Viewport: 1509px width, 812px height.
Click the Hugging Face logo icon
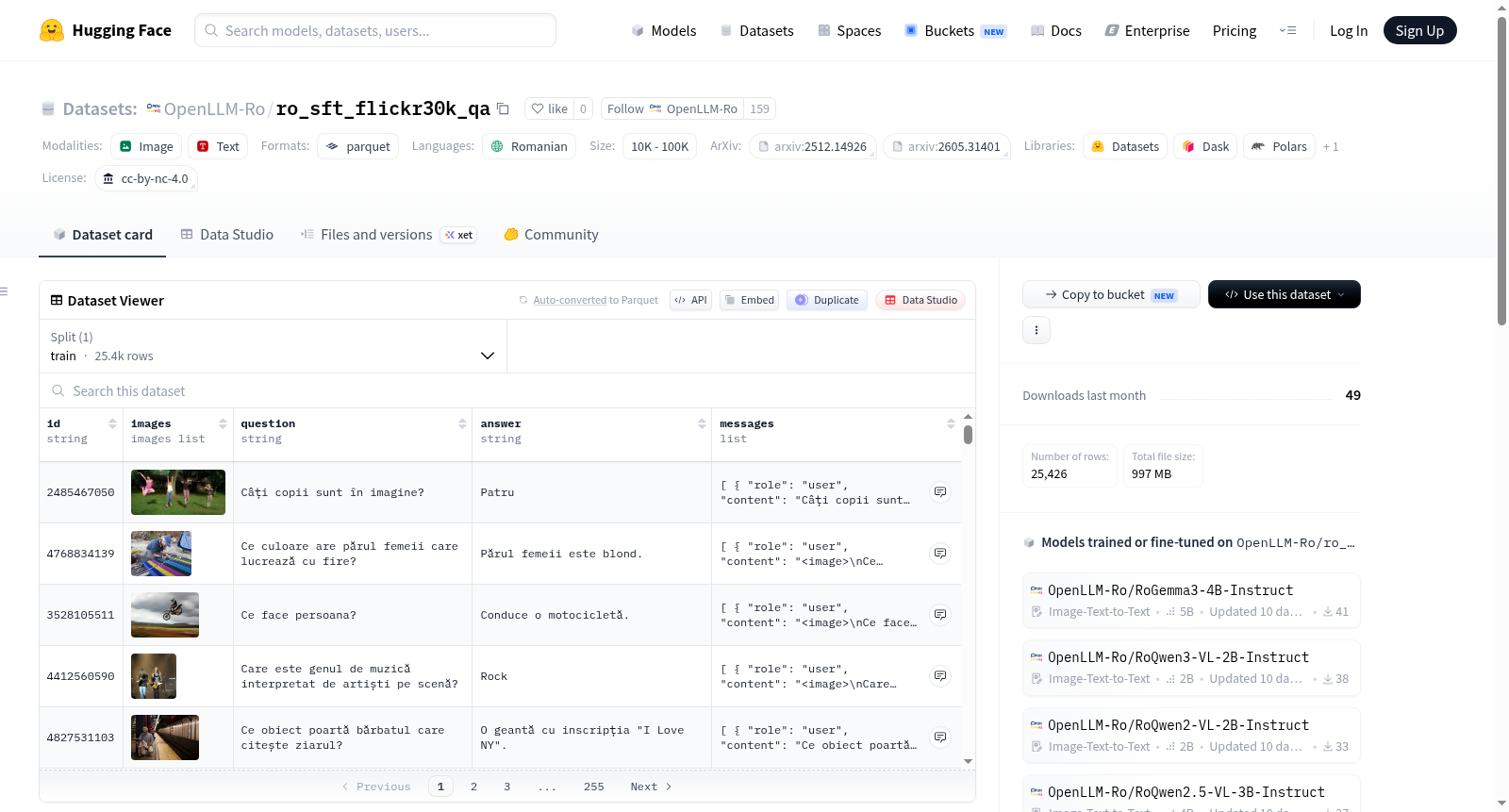coord(52,30)
